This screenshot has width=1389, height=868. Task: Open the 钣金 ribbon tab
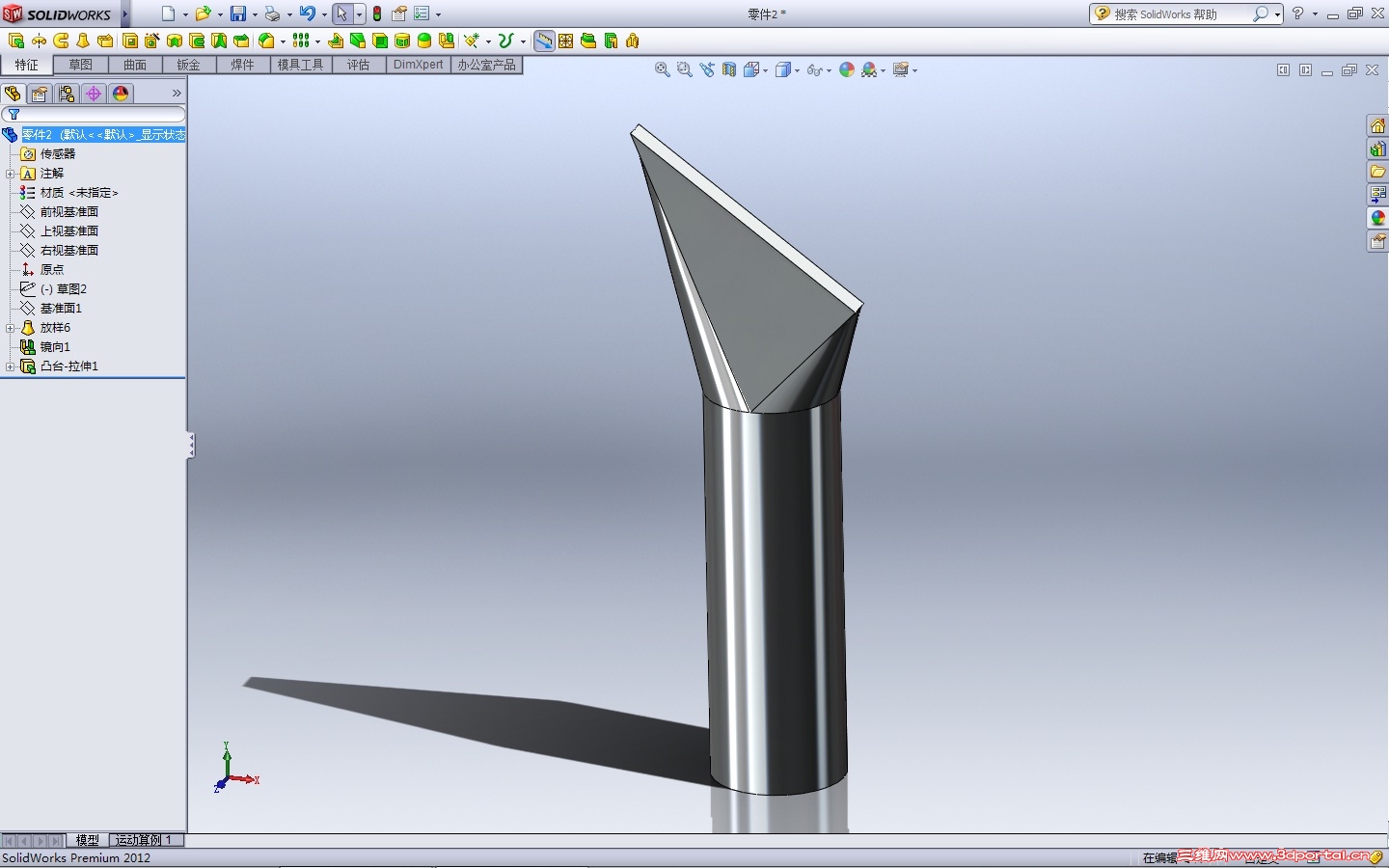188,65
